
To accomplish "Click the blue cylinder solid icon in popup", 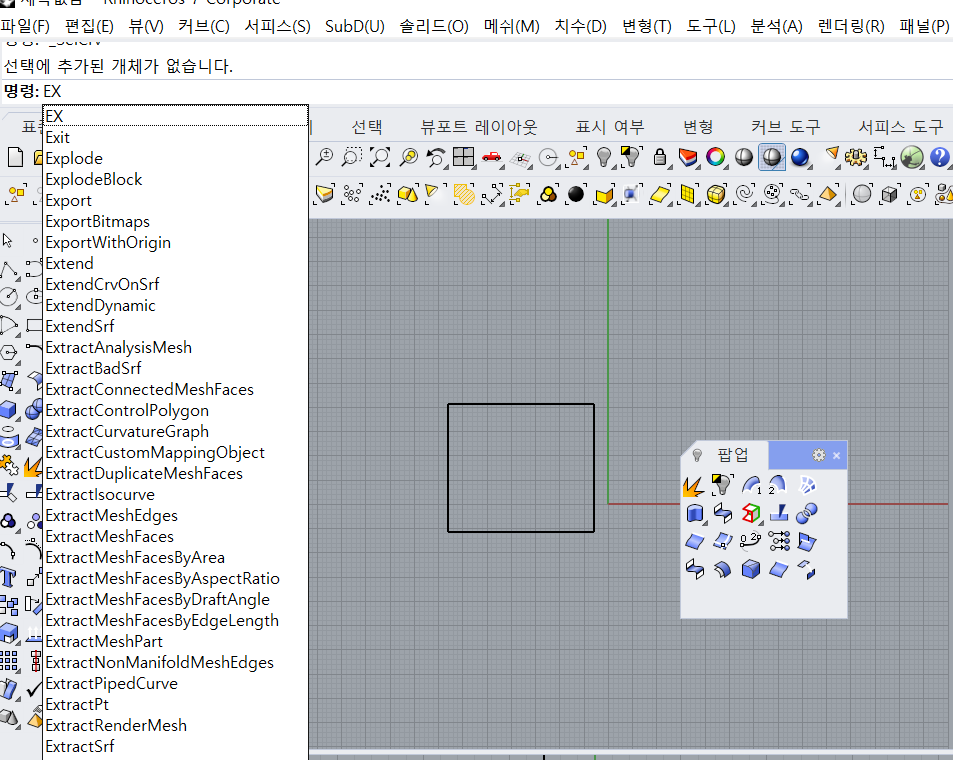I will 694,514.
